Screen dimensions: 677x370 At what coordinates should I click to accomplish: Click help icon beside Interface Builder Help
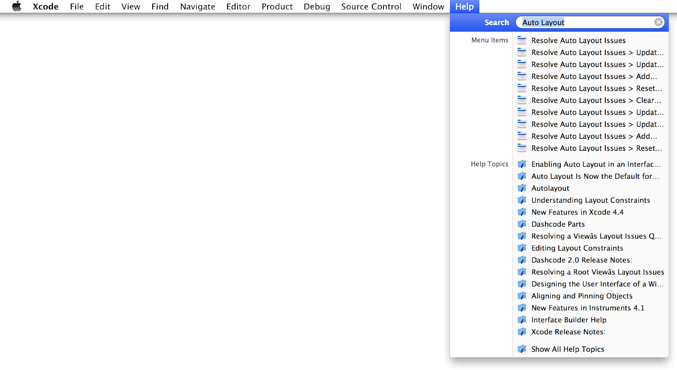(522, 320)
